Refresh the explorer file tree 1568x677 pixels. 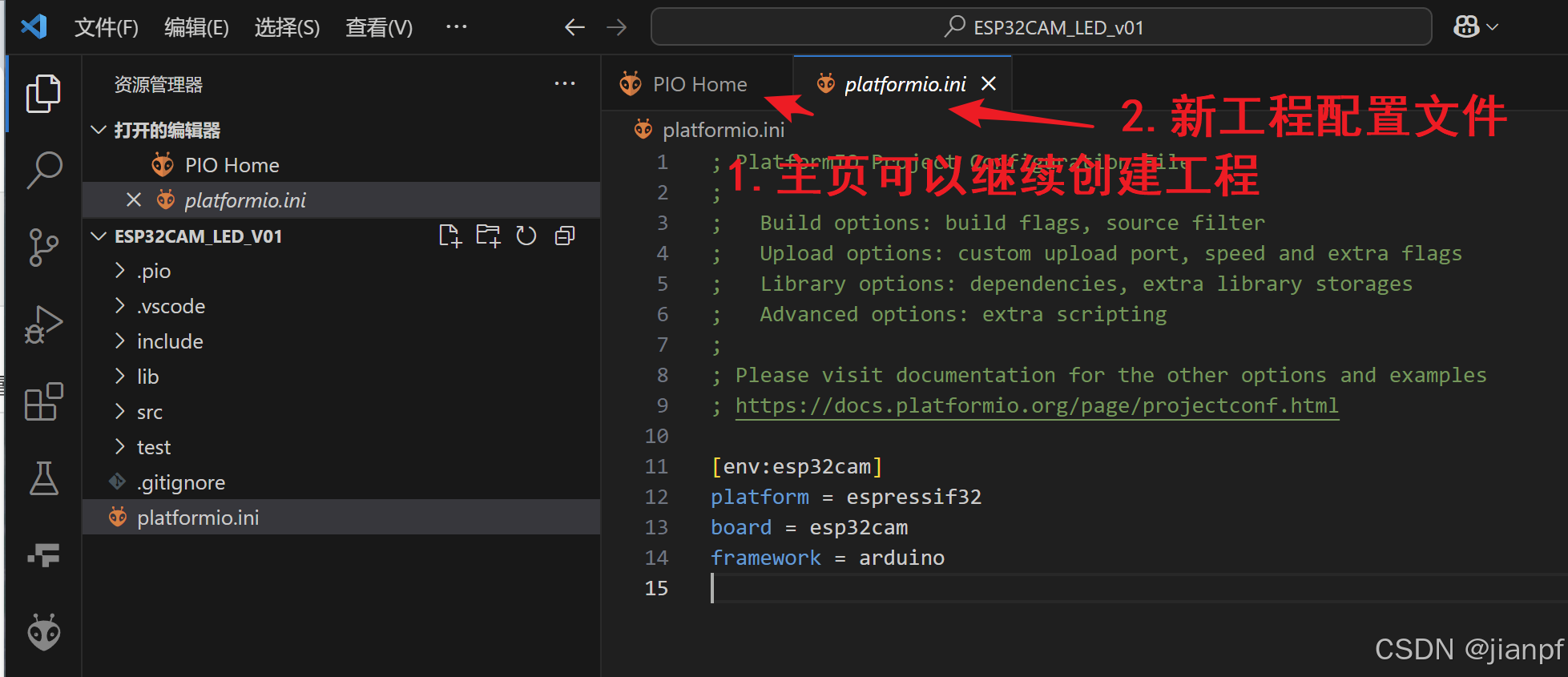[526, 236]
